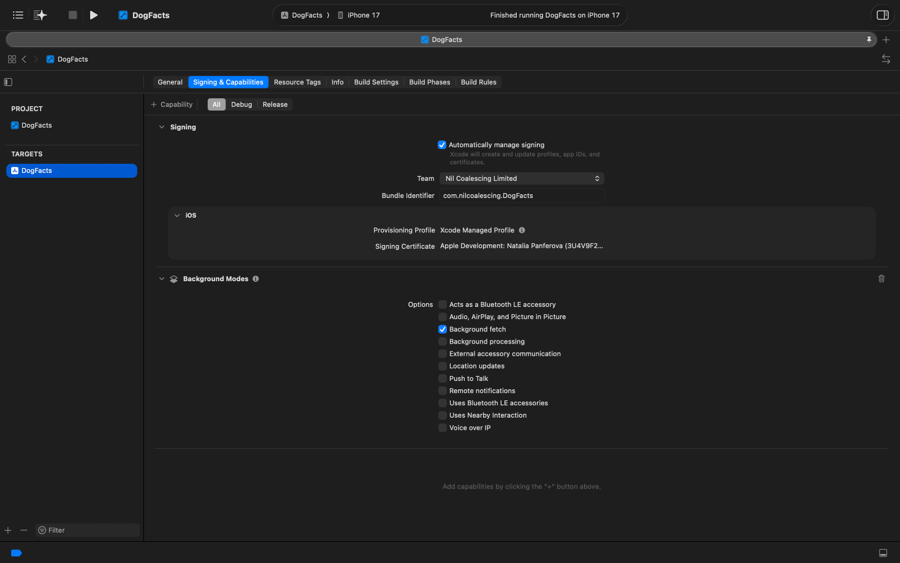Open the Build Phases tab
900x563 pixels.
tap(429, 82)
